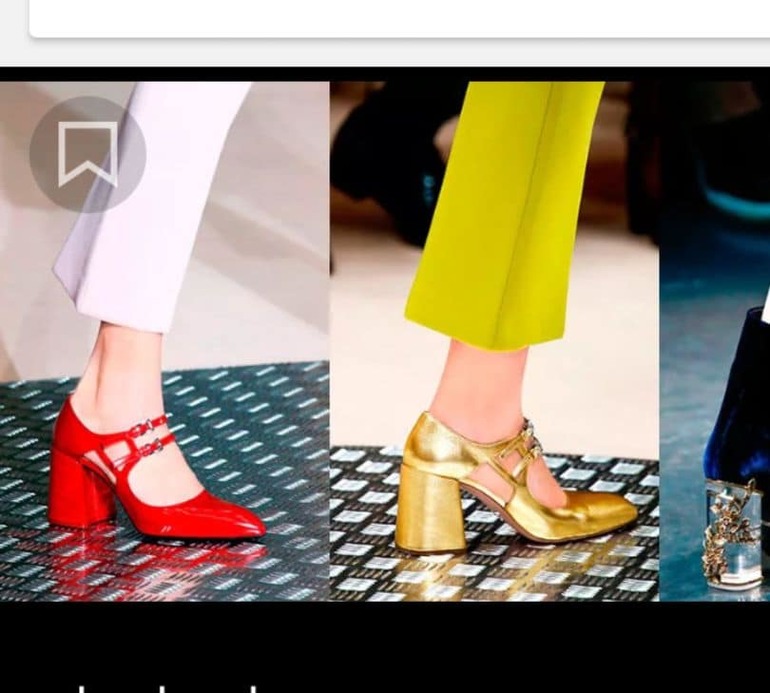This screenshot has width=770, height=693.
Task: Click the red shoe's block heel
Action: (x=79, y=490)
